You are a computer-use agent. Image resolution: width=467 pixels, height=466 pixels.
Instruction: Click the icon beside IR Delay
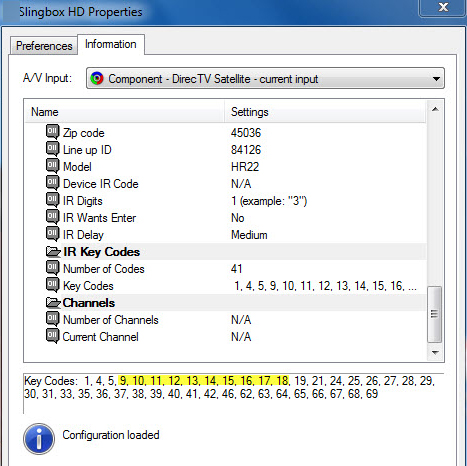pyautogui.click(x=52, y=234)
